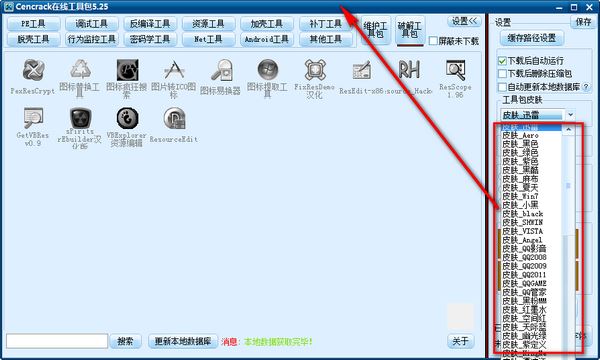This screenshot has width=600, height=360.
Task: Launch the ResourceEdit tool icon
Action: [x=174, y=118]
